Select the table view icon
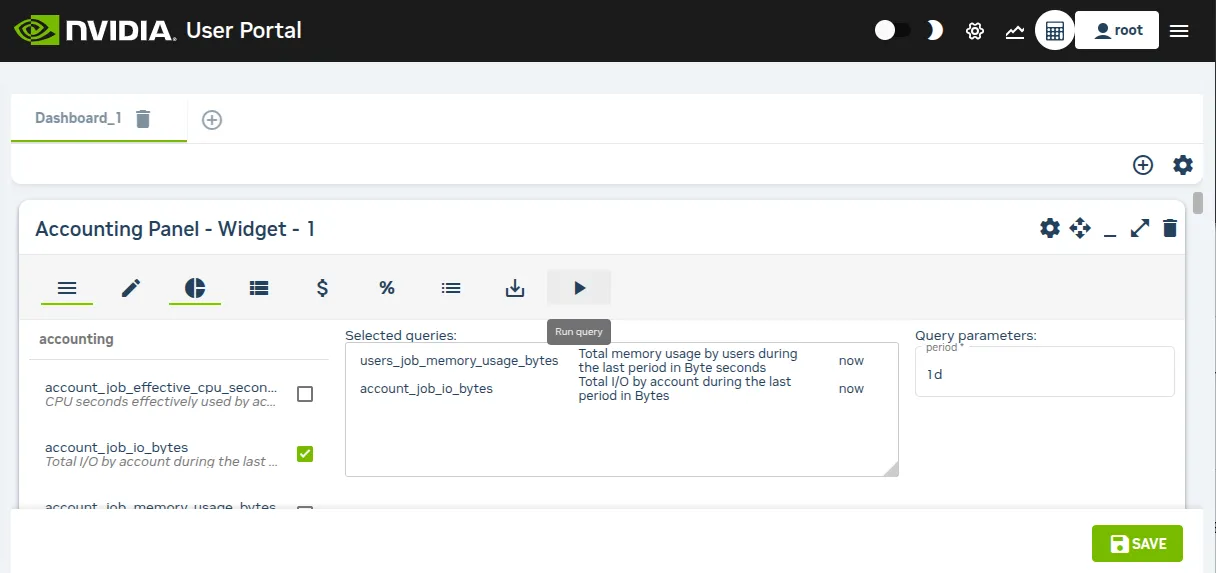The image size is (1216, 573). (x=259, y=288)
